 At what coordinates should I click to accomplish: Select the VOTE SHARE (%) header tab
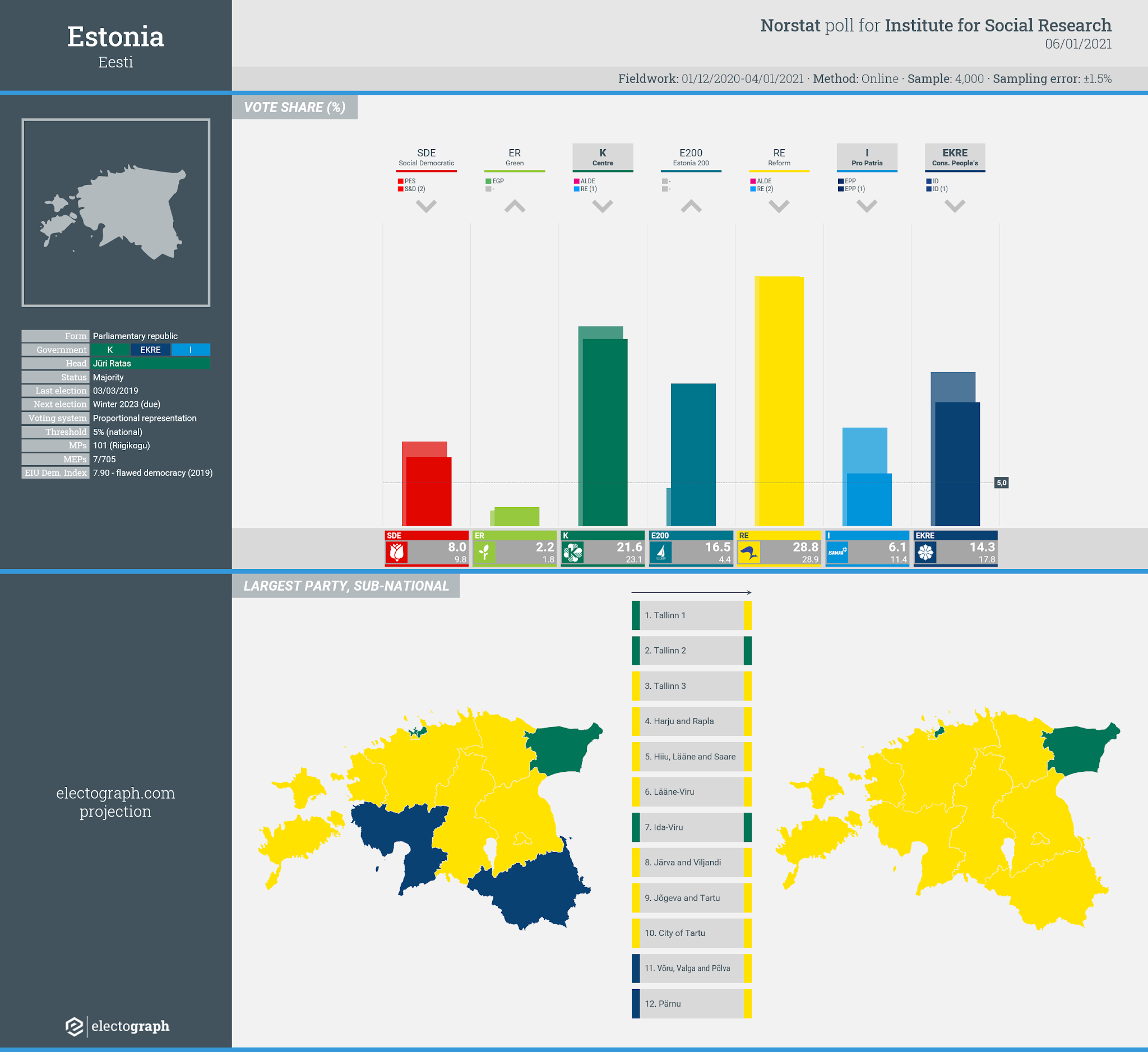point(294,108)
